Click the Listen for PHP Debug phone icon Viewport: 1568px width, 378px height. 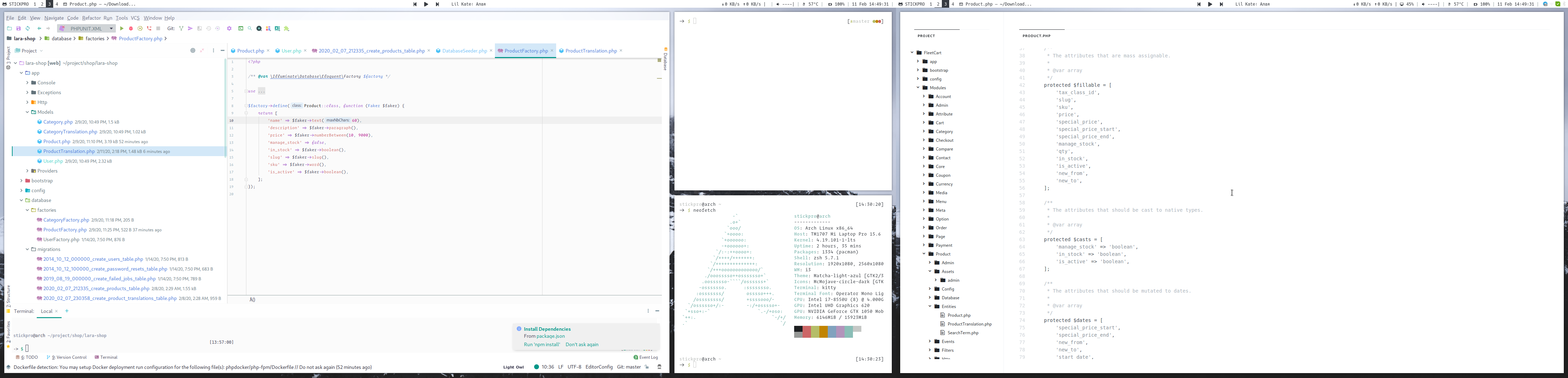(149, 29)
